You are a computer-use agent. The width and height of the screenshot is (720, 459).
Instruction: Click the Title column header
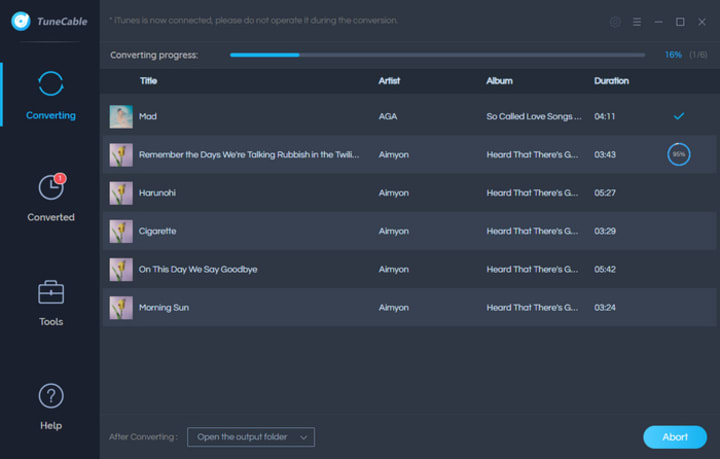148,81
